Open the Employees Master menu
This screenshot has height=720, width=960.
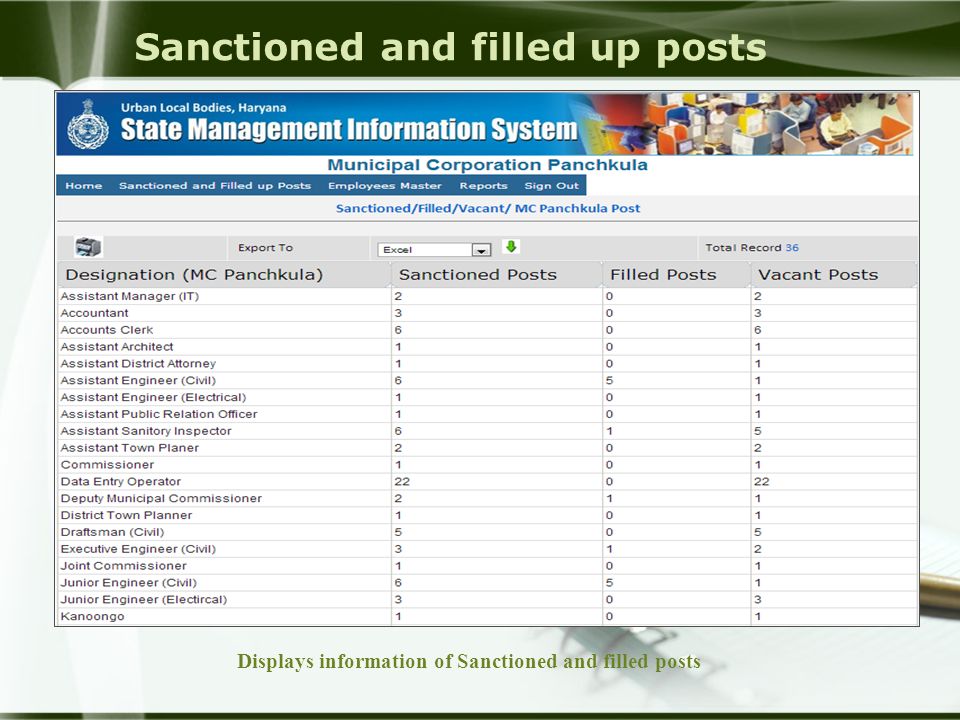coord(384,186)
